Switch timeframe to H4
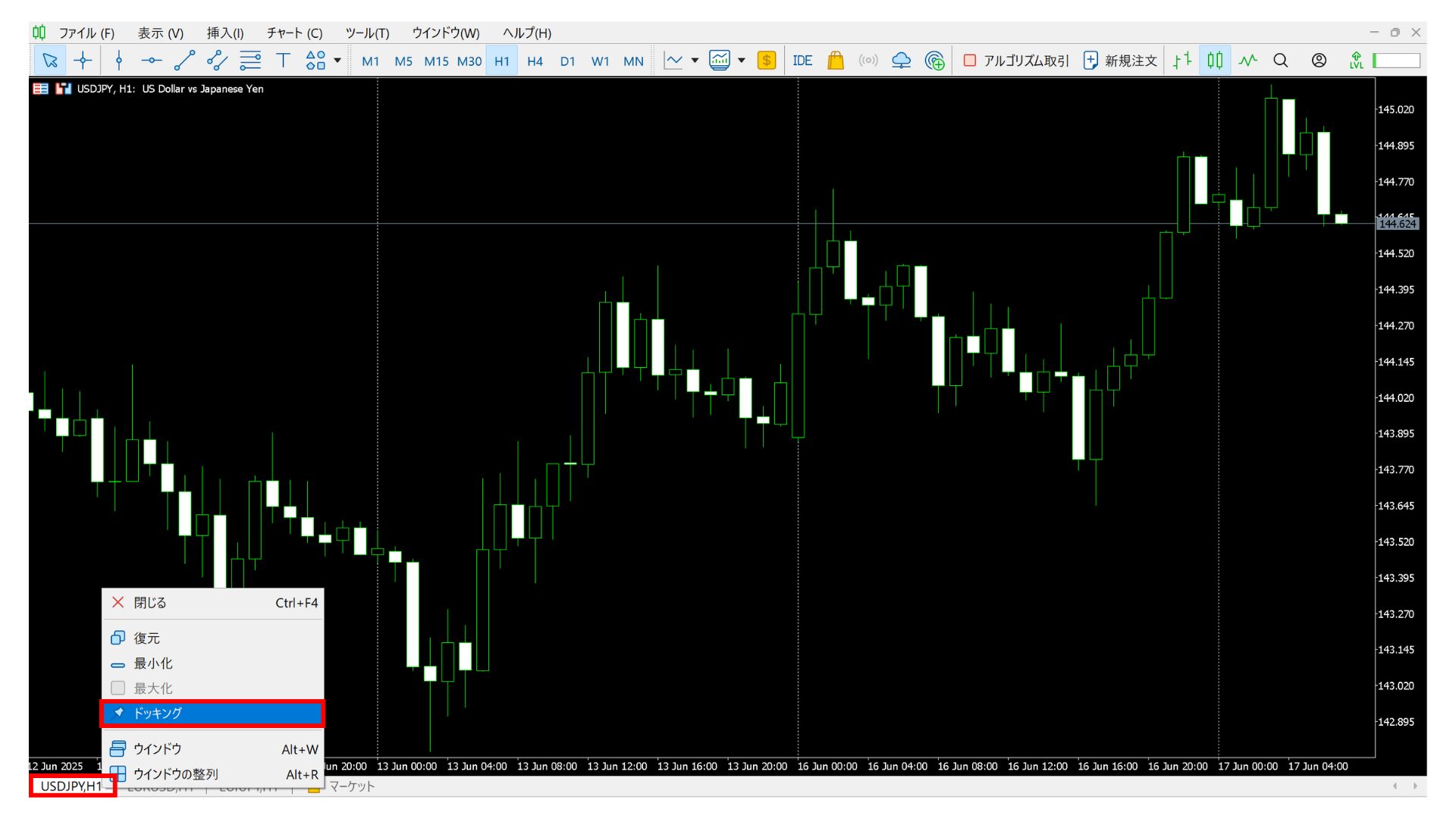 535,61
